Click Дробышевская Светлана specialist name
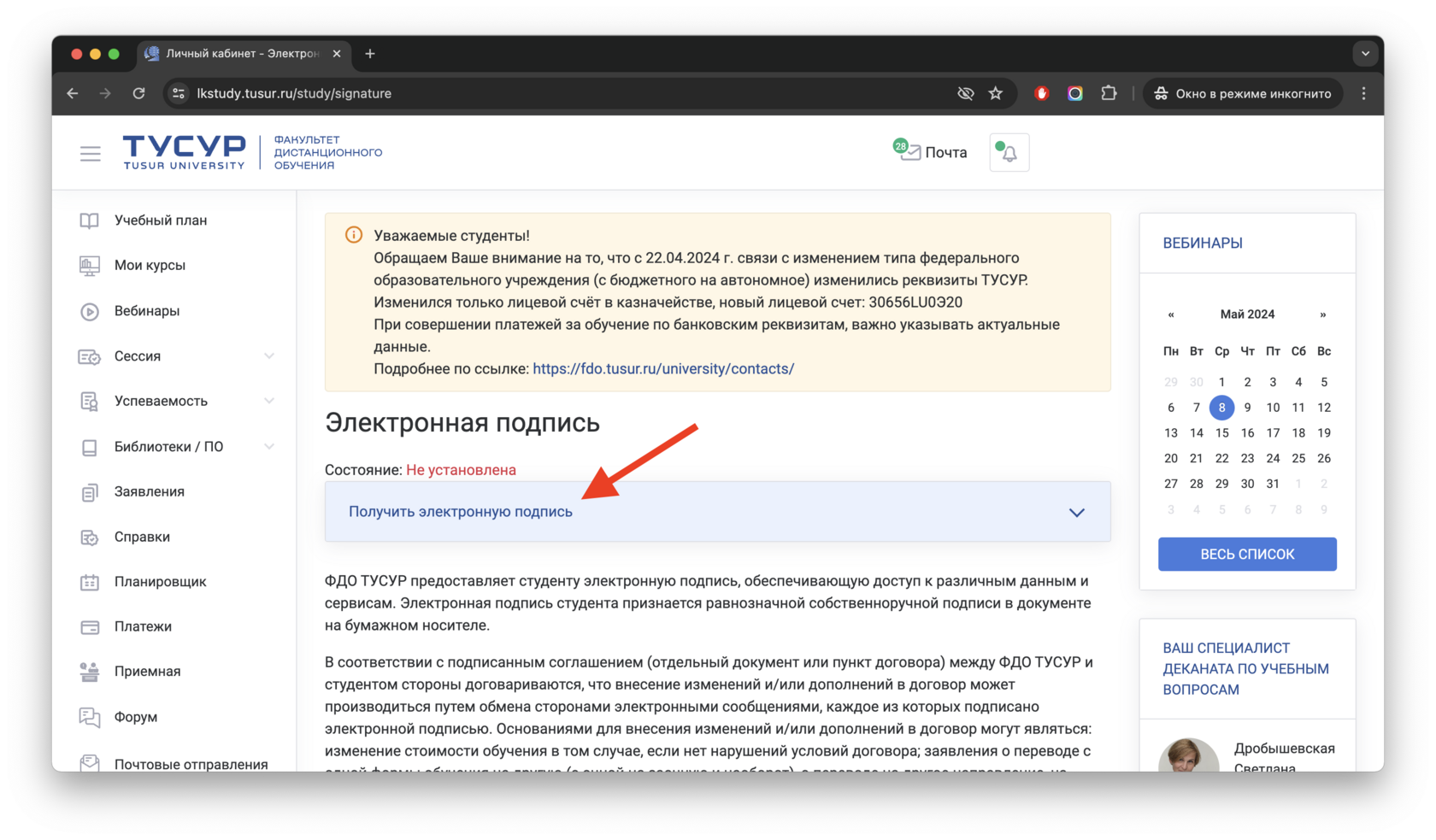The image size is (1436, 840). (1284, 758)
